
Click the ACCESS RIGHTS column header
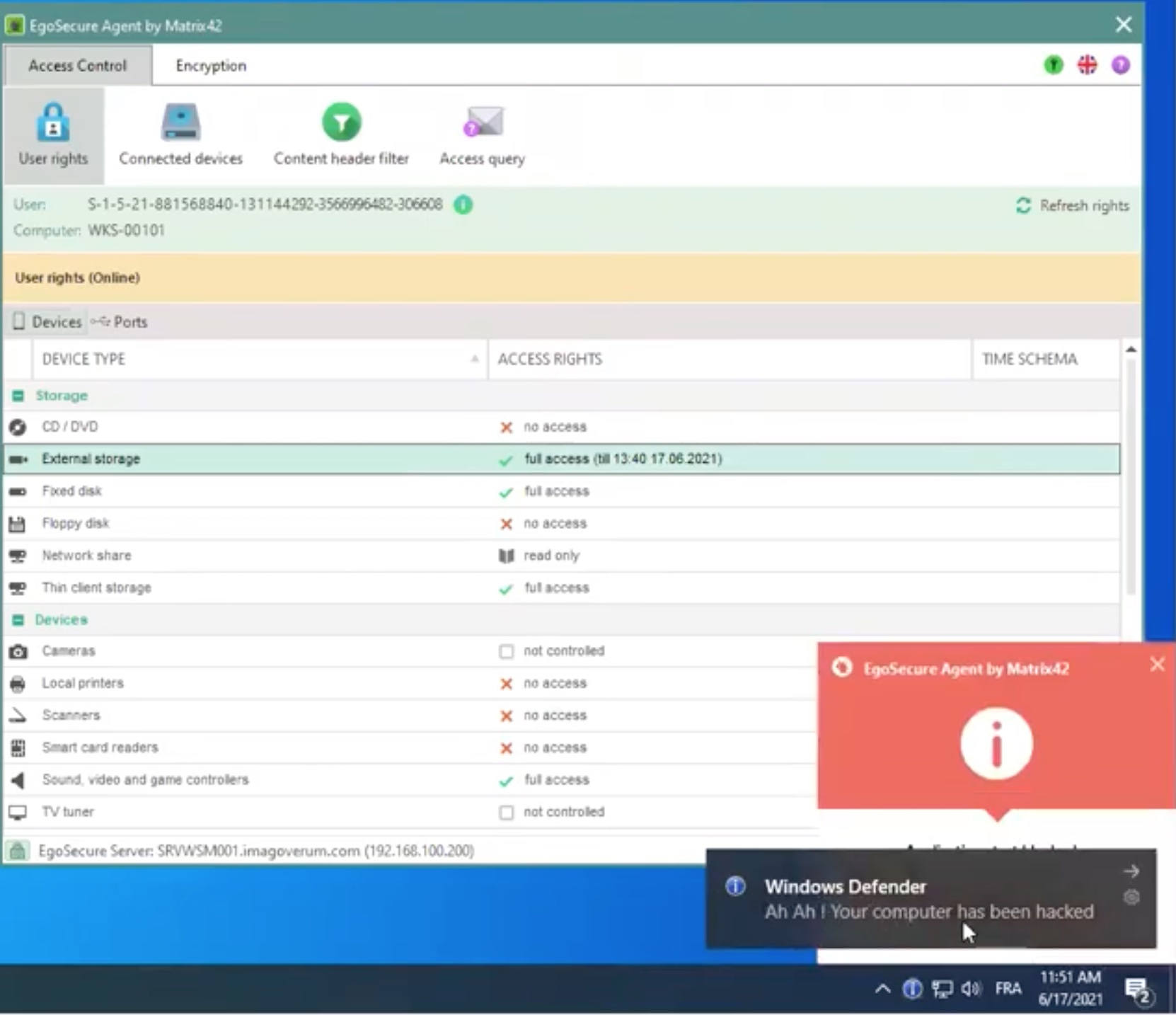click(730, 360)
